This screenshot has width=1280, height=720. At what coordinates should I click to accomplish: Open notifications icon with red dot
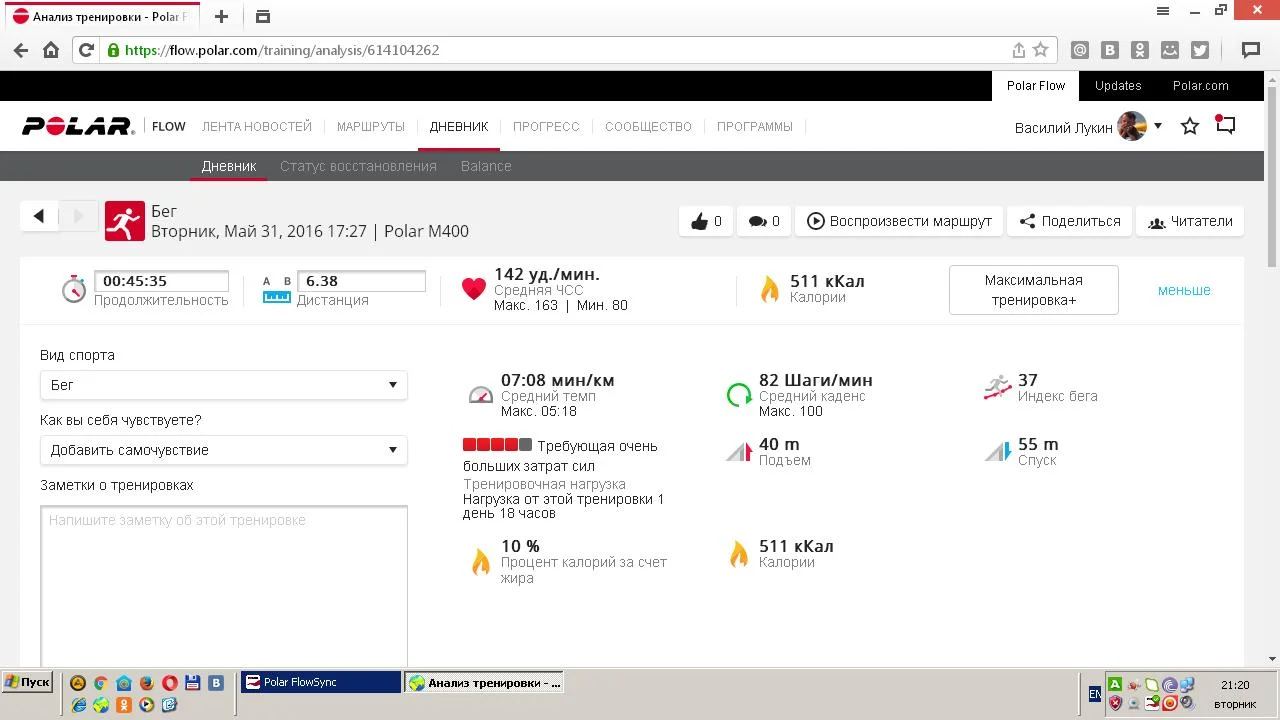[x=1225, y=126]
